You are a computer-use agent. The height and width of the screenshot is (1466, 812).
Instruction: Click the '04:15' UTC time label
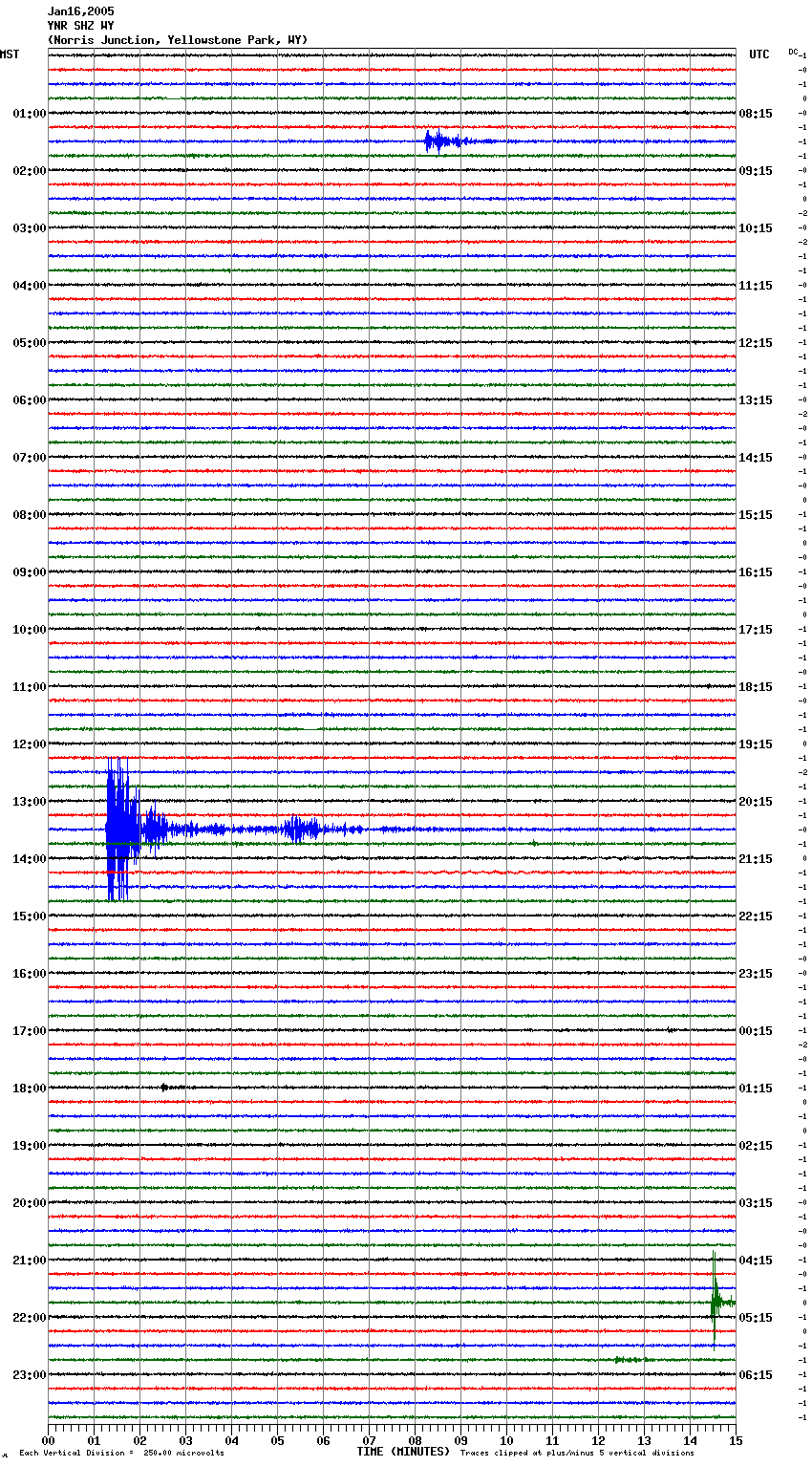tap(756, 1261)
